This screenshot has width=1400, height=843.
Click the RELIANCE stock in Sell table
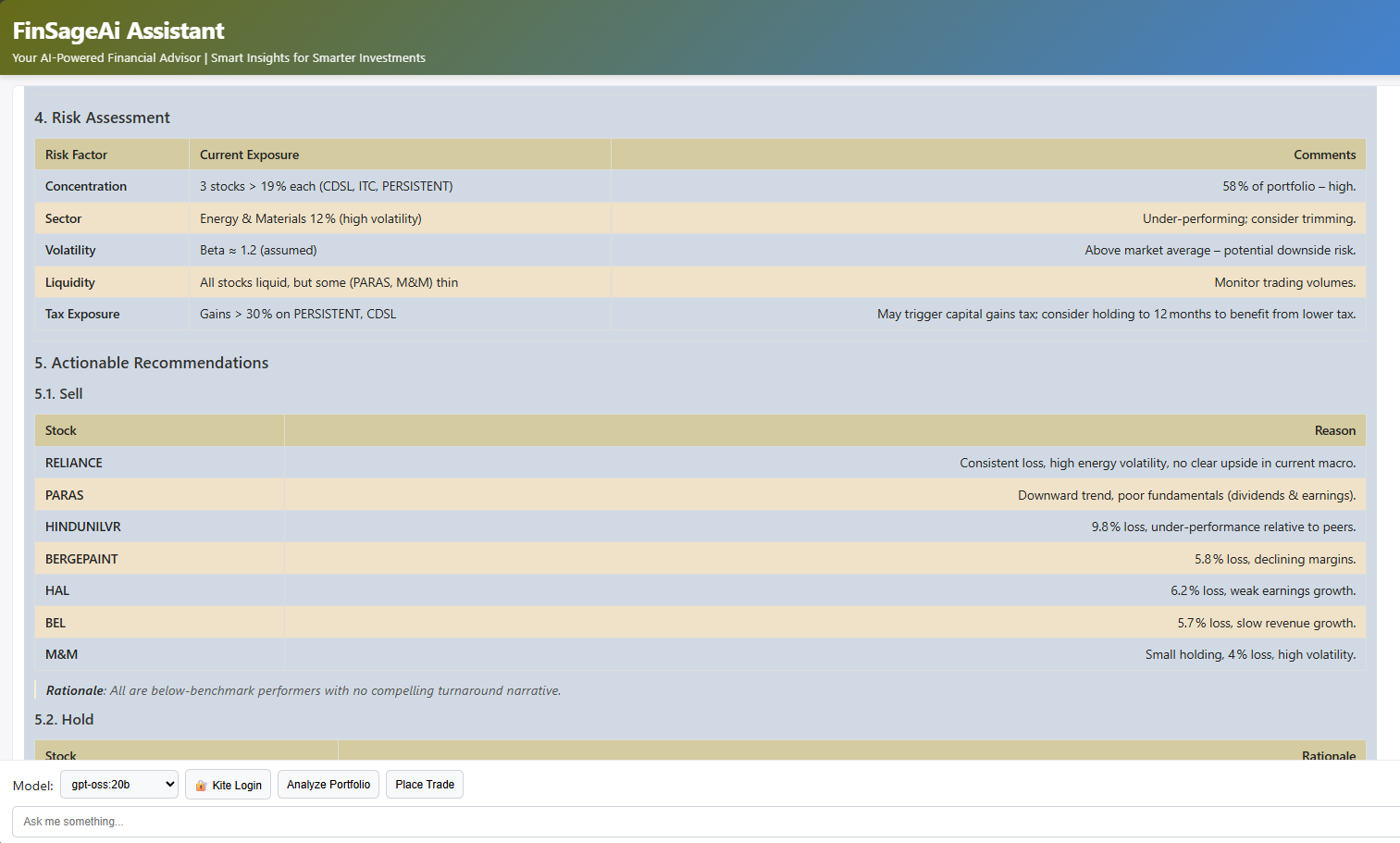click(74, 464)
